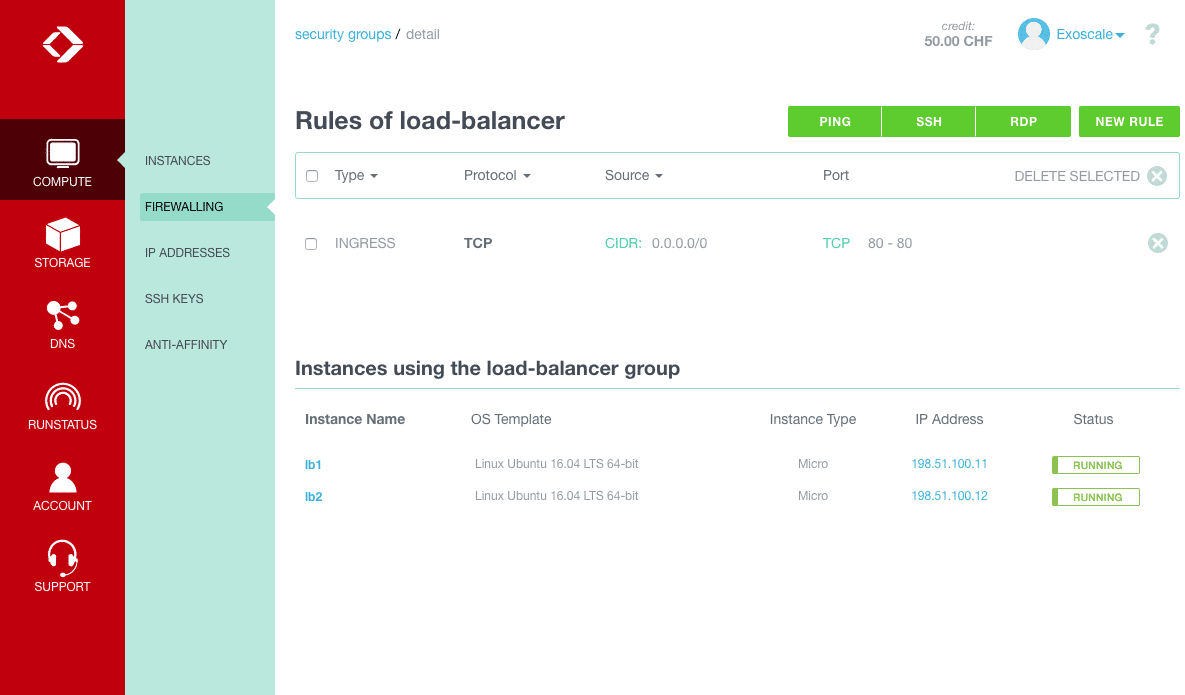1185x695 pixels.
Task: Click the Runstatus icon
Action: [x=62, y=397]
